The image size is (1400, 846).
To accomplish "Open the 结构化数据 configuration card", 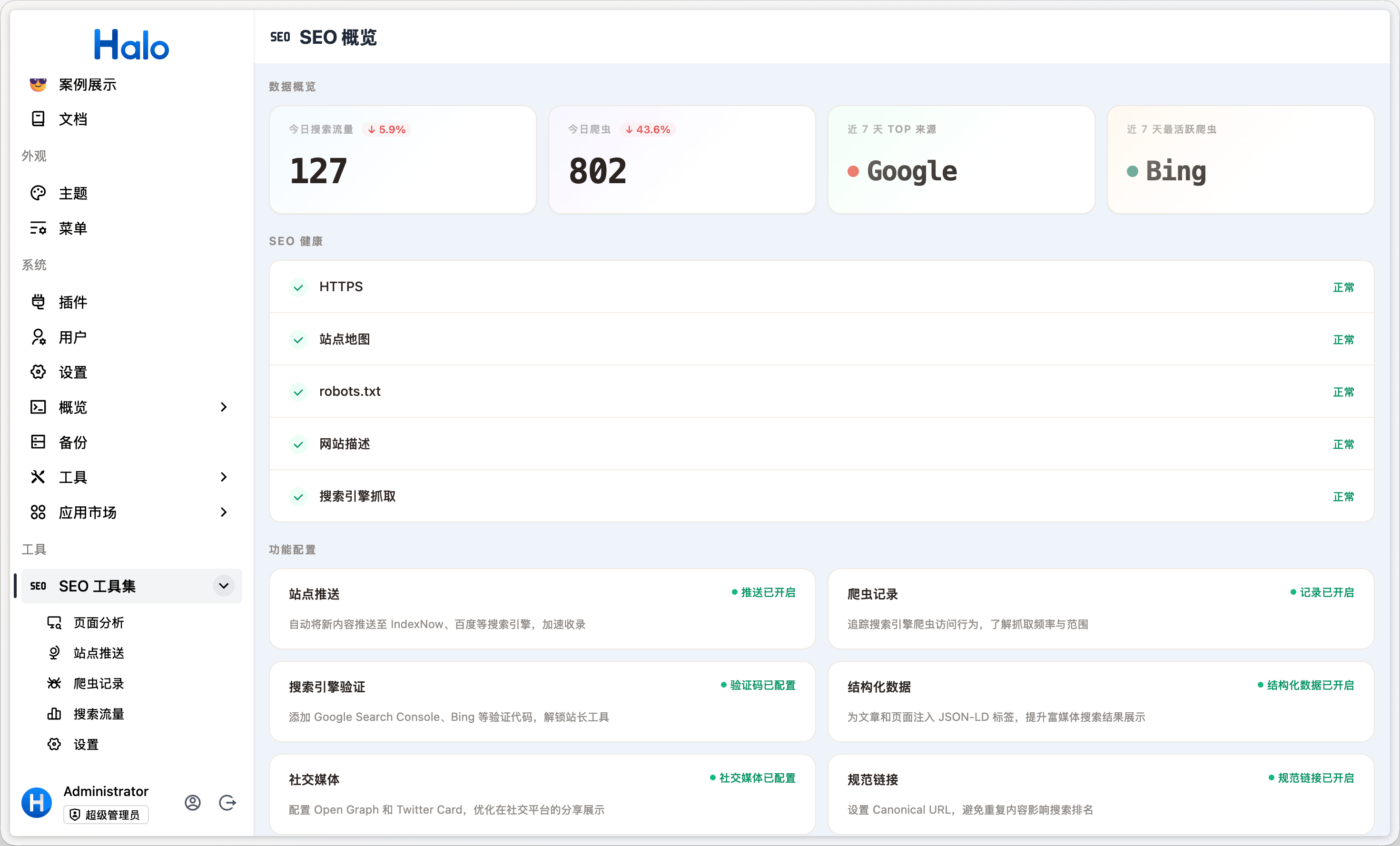I will (1100, 701).
